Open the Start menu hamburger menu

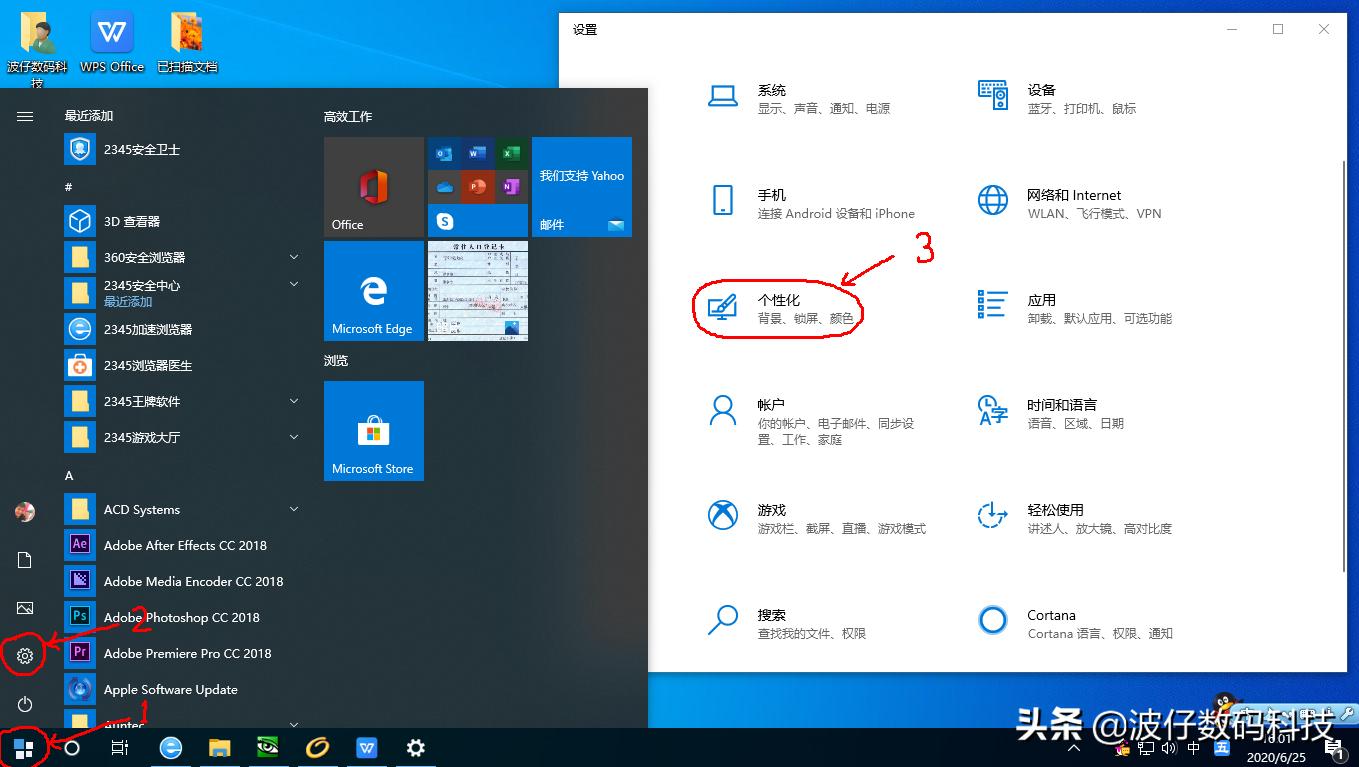click(24, 116)
